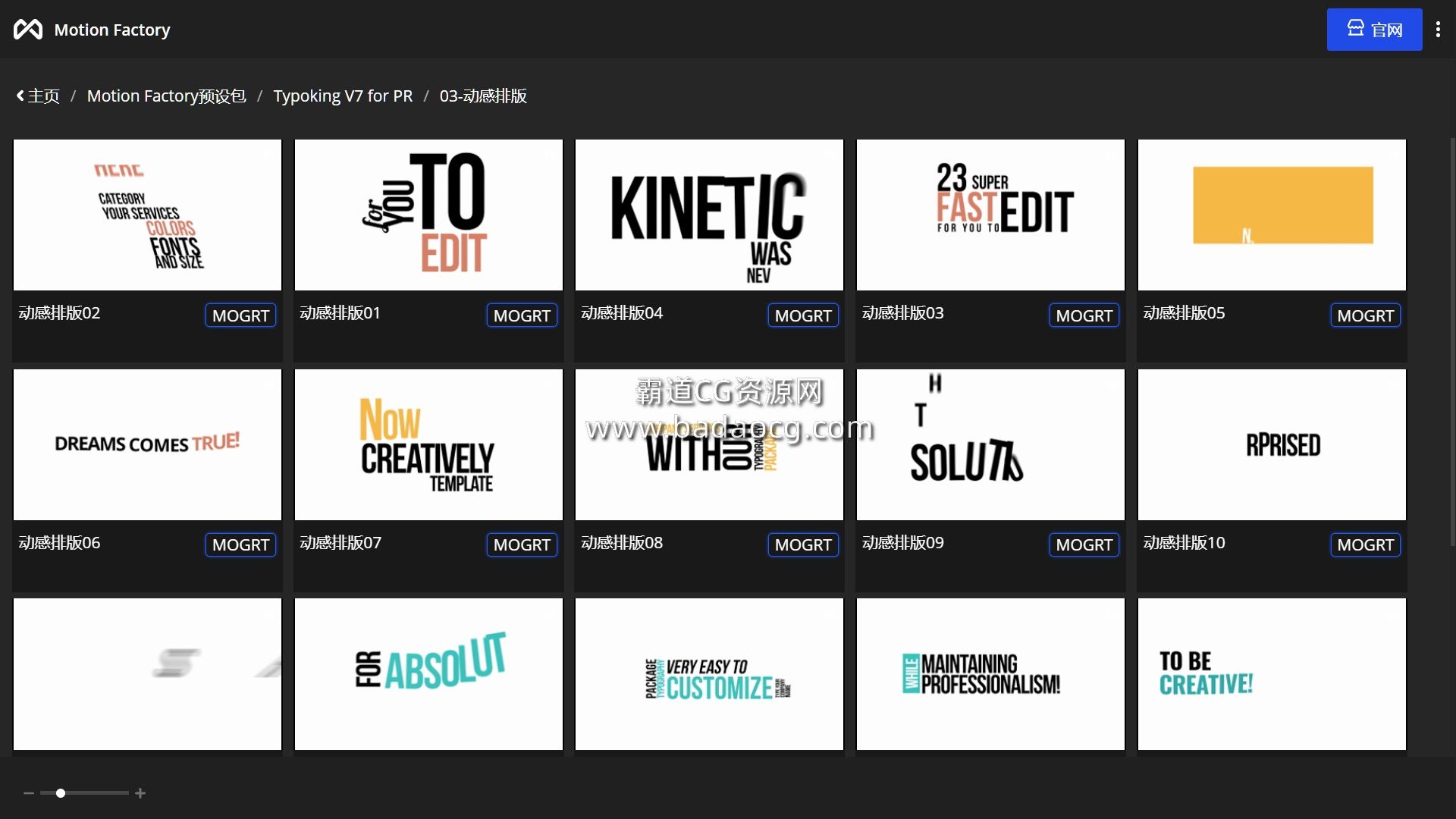Open the MAINTAINING PROFESSIONALISM thumbnail
Viewport: 1456px width, 819px height.
(x=990, y=674)
